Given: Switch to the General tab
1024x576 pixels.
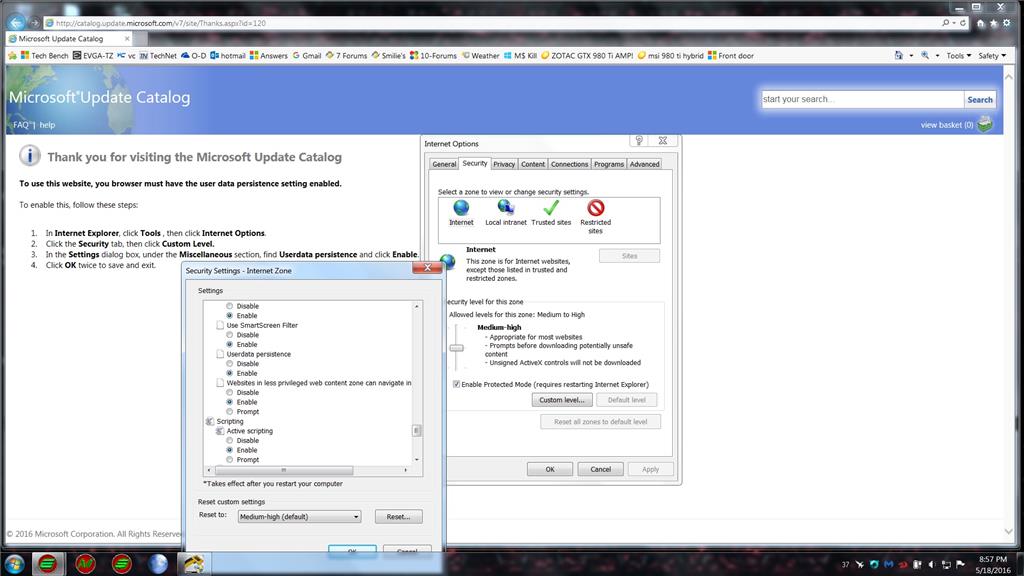Looking at the screenshot, I should pyautogui.click(x=444, y=165).
